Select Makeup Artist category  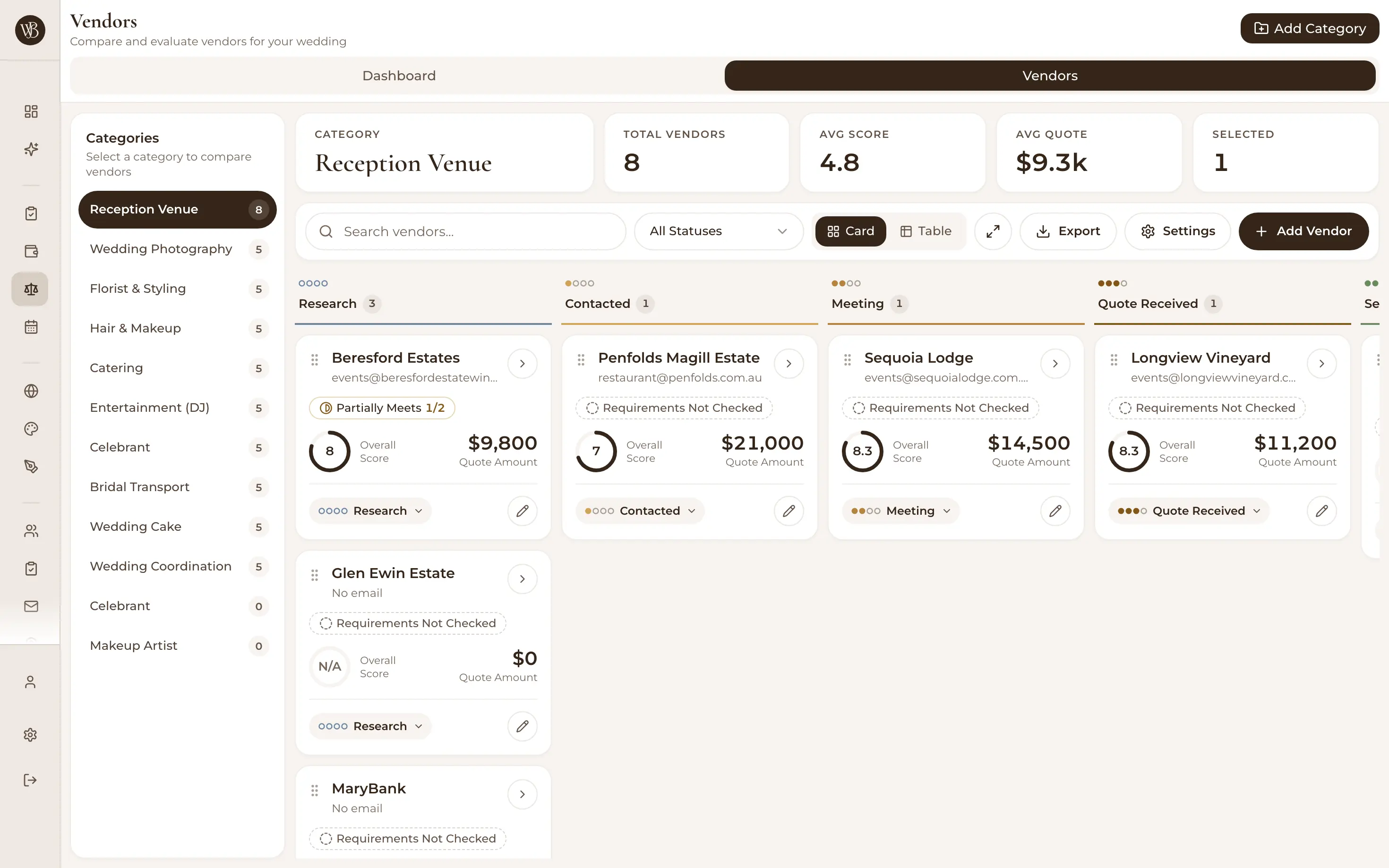(178, 646)
